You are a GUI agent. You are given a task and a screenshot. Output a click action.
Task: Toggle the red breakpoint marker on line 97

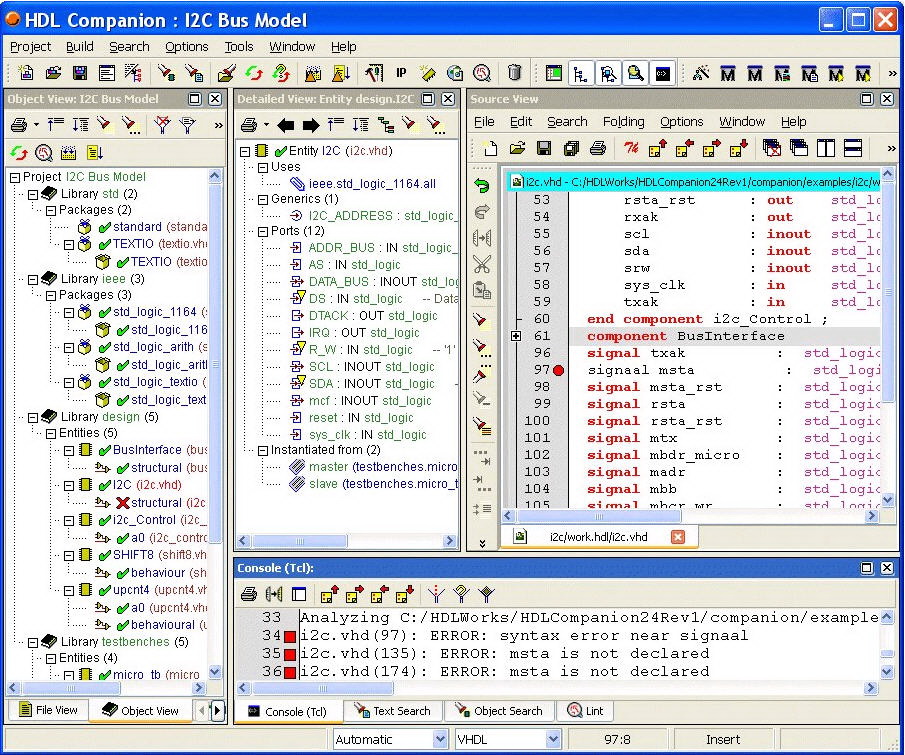pyautogui.click(x=558, y=370)
